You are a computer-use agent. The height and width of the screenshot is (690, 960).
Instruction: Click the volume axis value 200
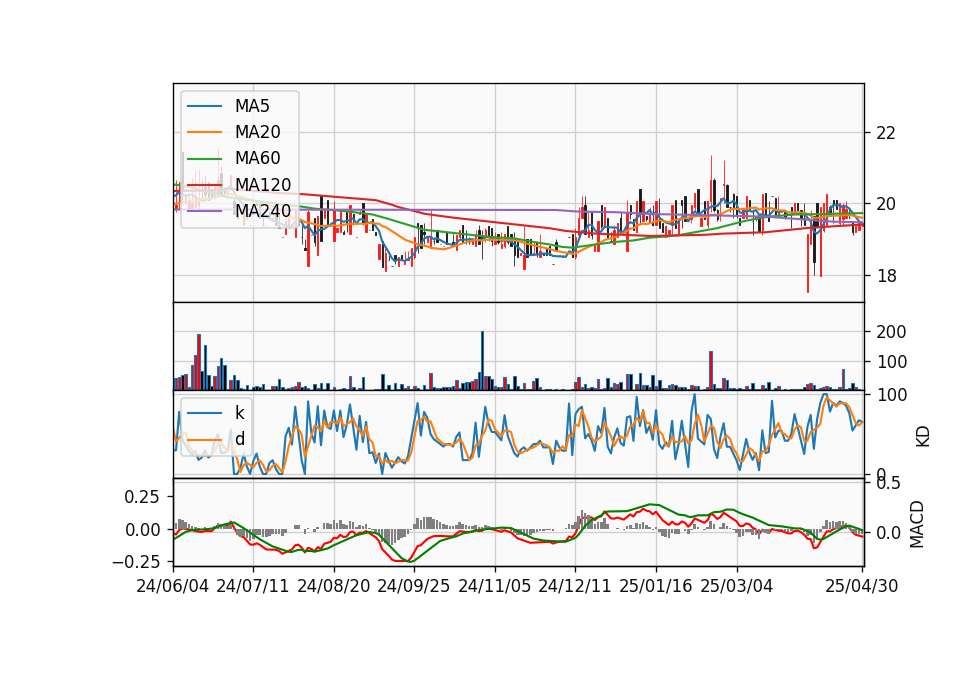click(891, 332)
